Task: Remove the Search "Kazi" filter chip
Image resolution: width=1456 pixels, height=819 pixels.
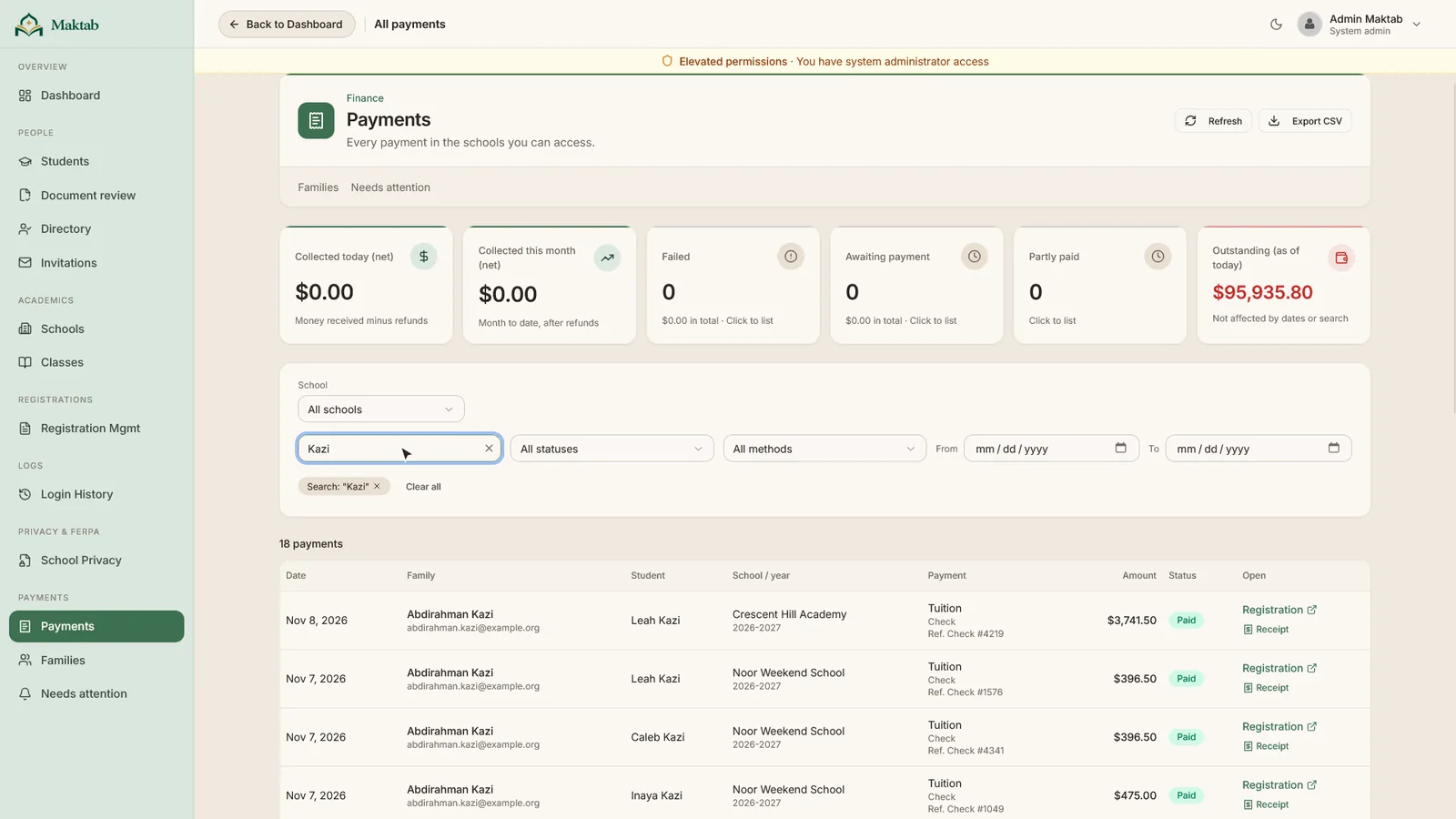Action: click(377, 487)
